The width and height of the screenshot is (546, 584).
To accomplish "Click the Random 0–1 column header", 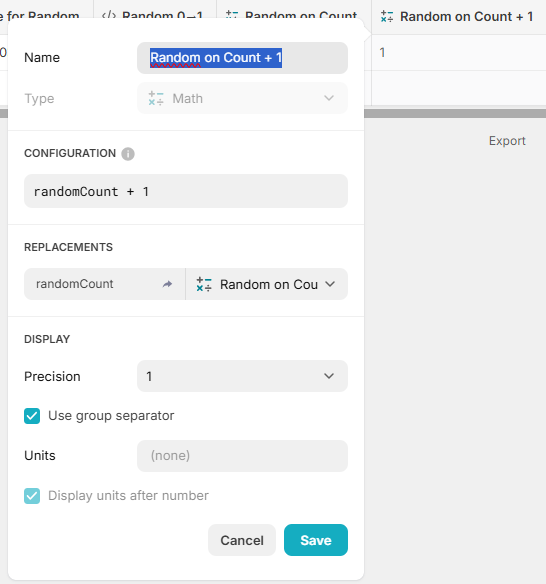I will 155,9.
